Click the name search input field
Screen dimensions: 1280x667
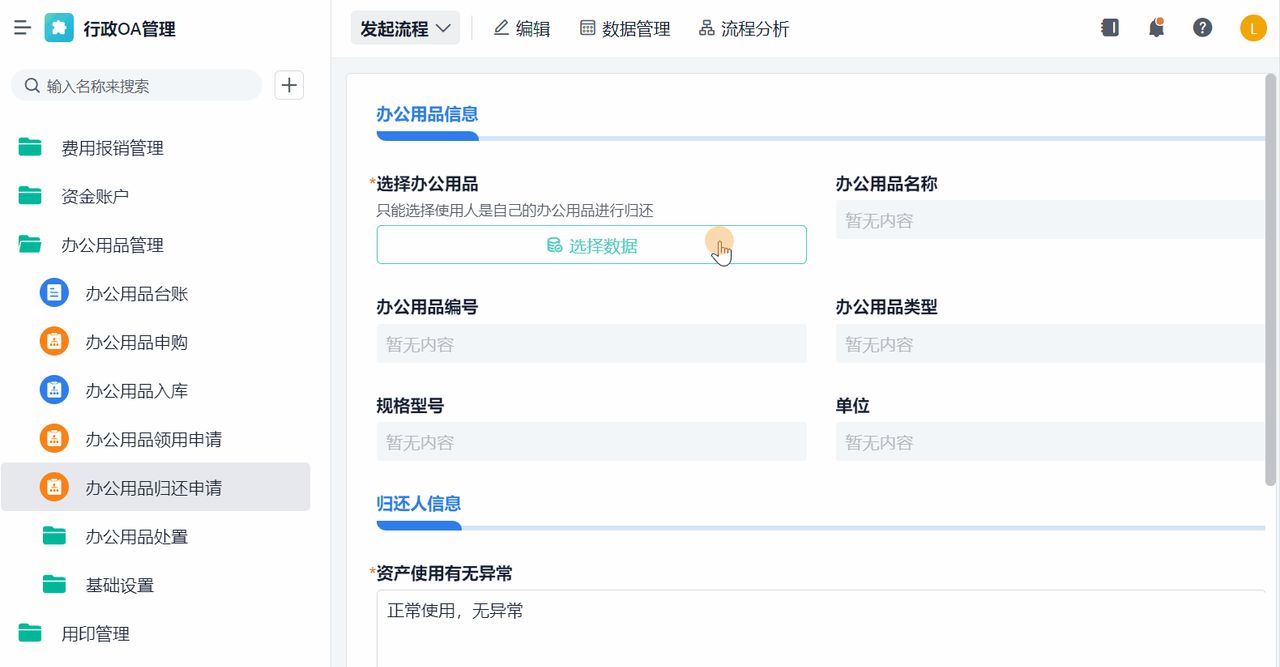pos(137,86)
